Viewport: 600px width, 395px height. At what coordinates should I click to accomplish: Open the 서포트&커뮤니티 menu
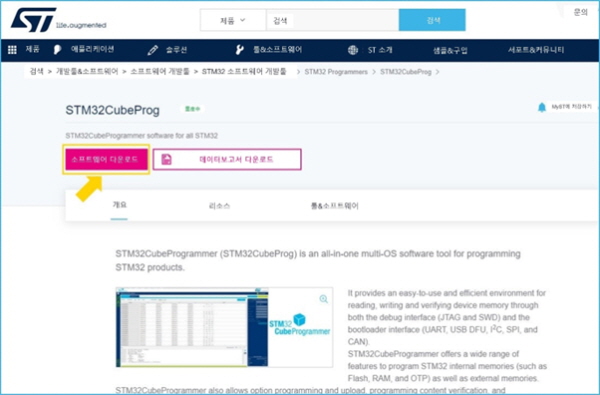pos(536,50)
